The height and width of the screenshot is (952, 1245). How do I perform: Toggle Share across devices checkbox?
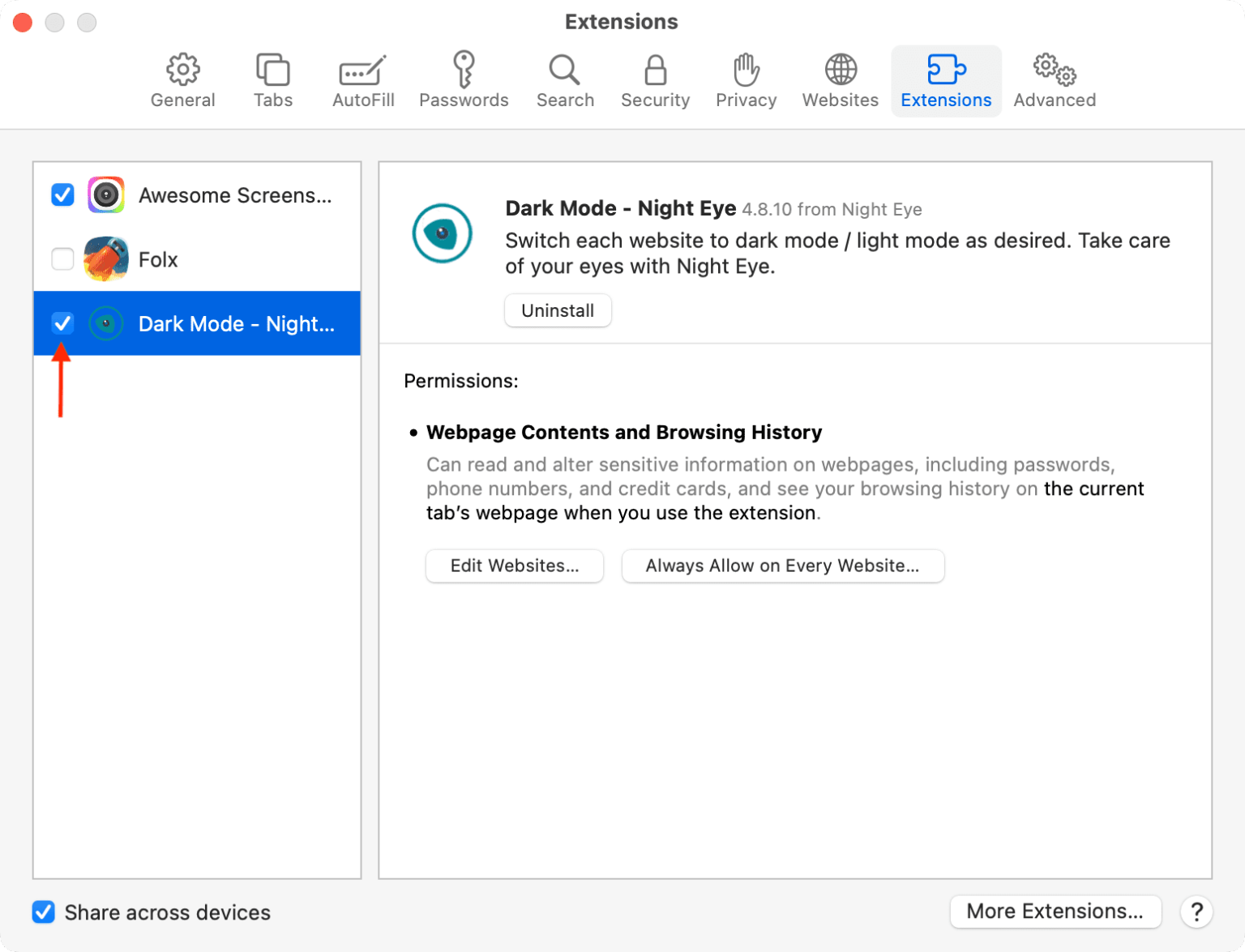(x=44, y=912)
